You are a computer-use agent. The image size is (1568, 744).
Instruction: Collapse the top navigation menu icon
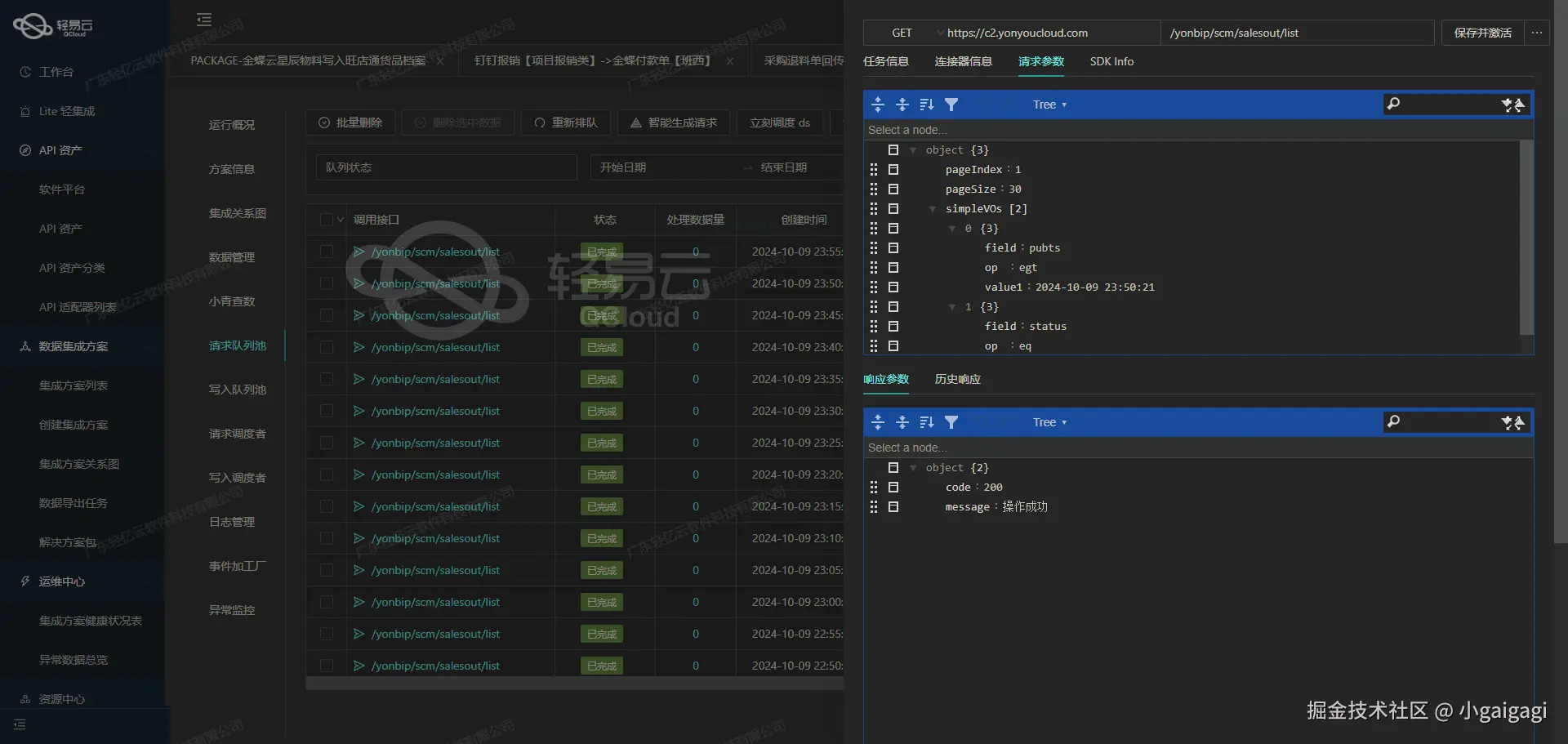(204, 20)
